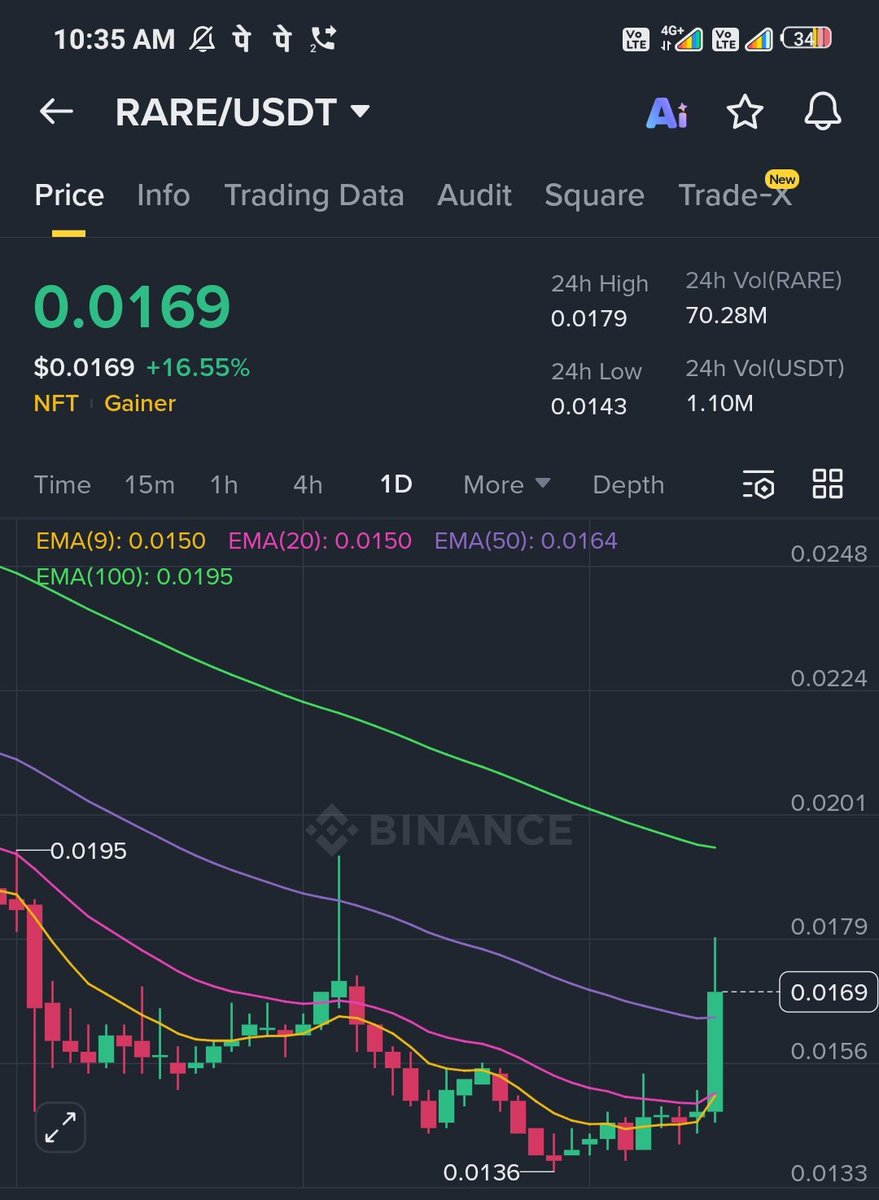Select the Time view for the chart

[x=62, y=484]
